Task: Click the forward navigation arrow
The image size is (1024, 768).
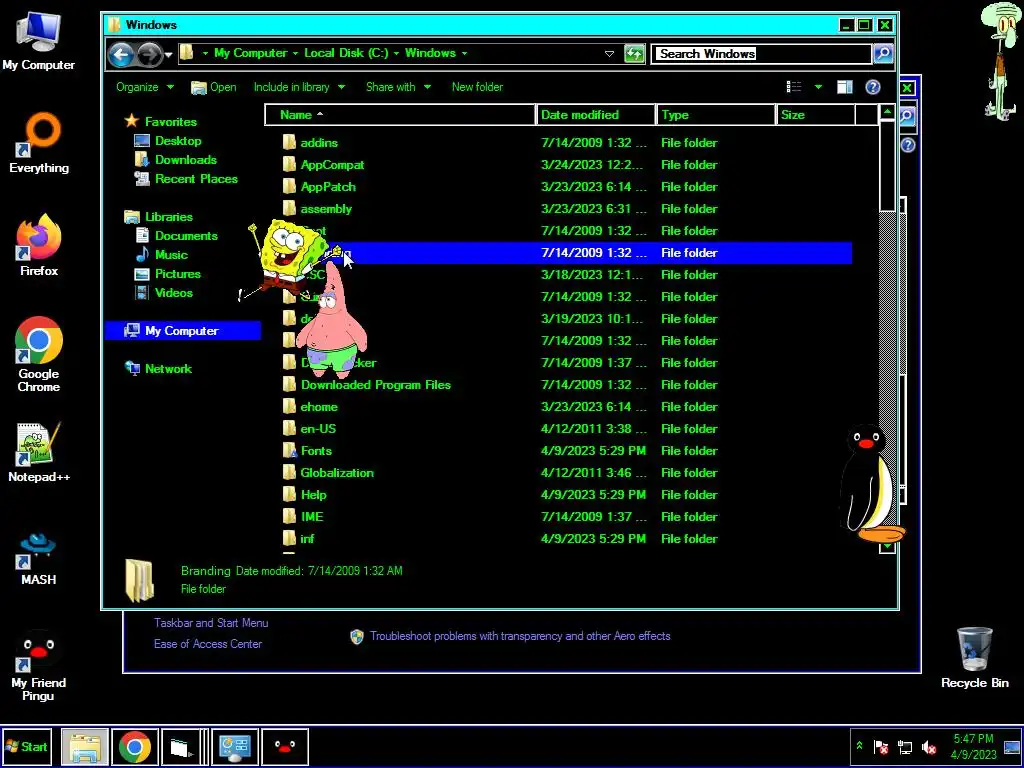Action: [150, 54]
